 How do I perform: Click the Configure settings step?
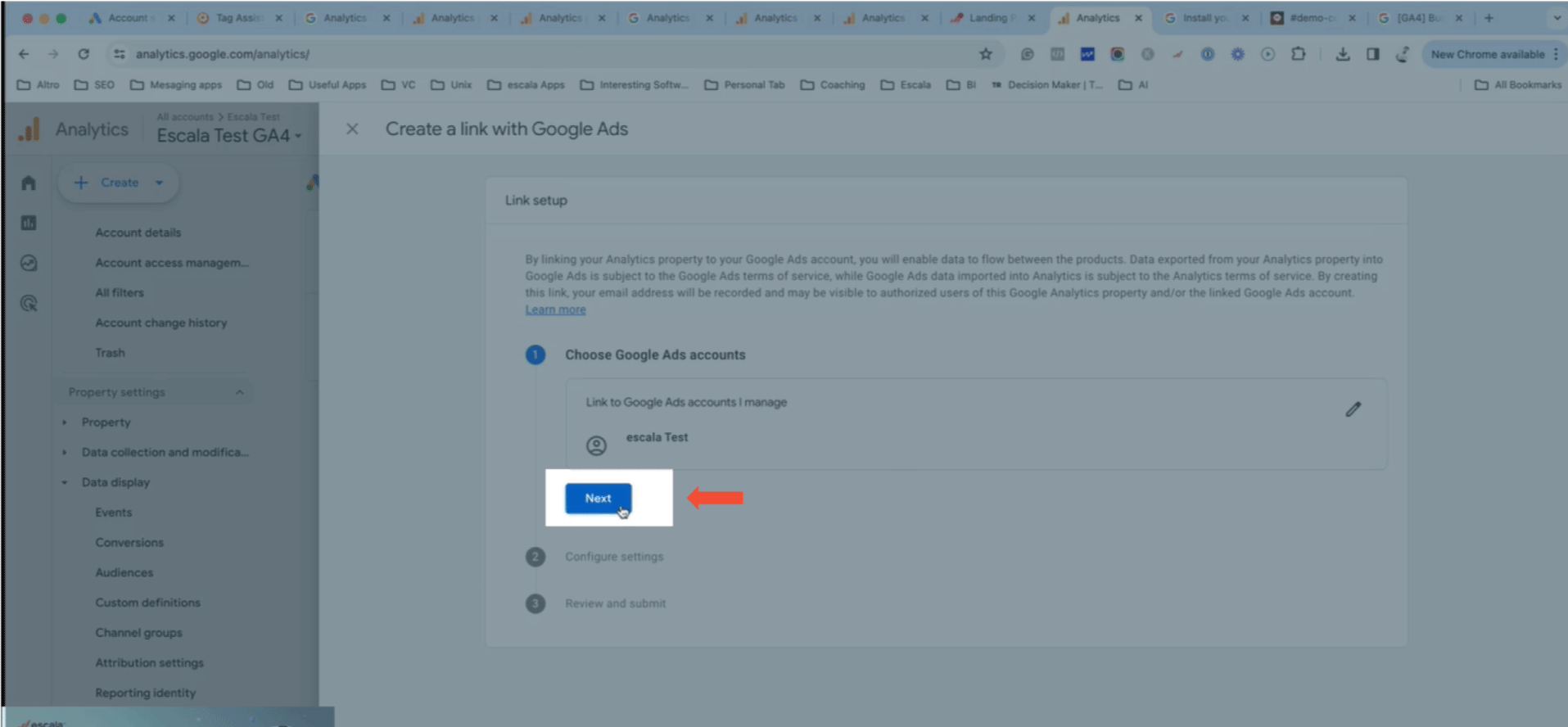pyautogui.click(x=614, y=557)
